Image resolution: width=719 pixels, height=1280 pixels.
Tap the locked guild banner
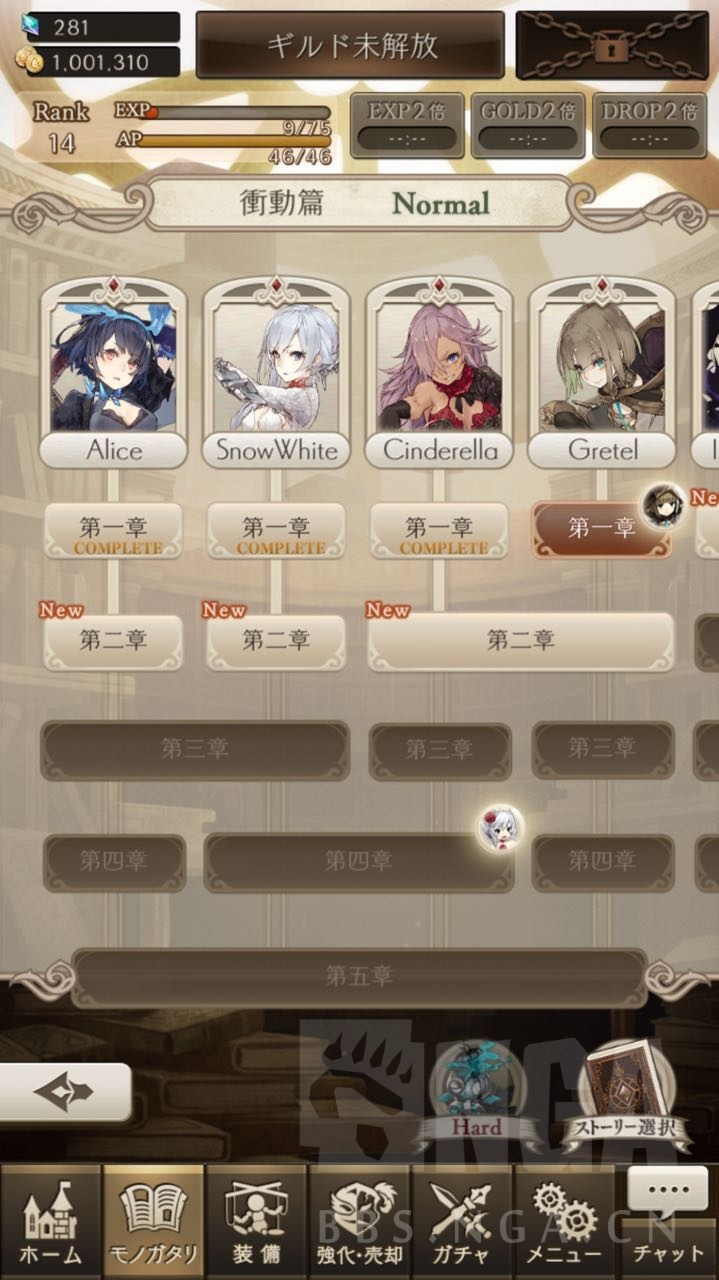(350, 45)
